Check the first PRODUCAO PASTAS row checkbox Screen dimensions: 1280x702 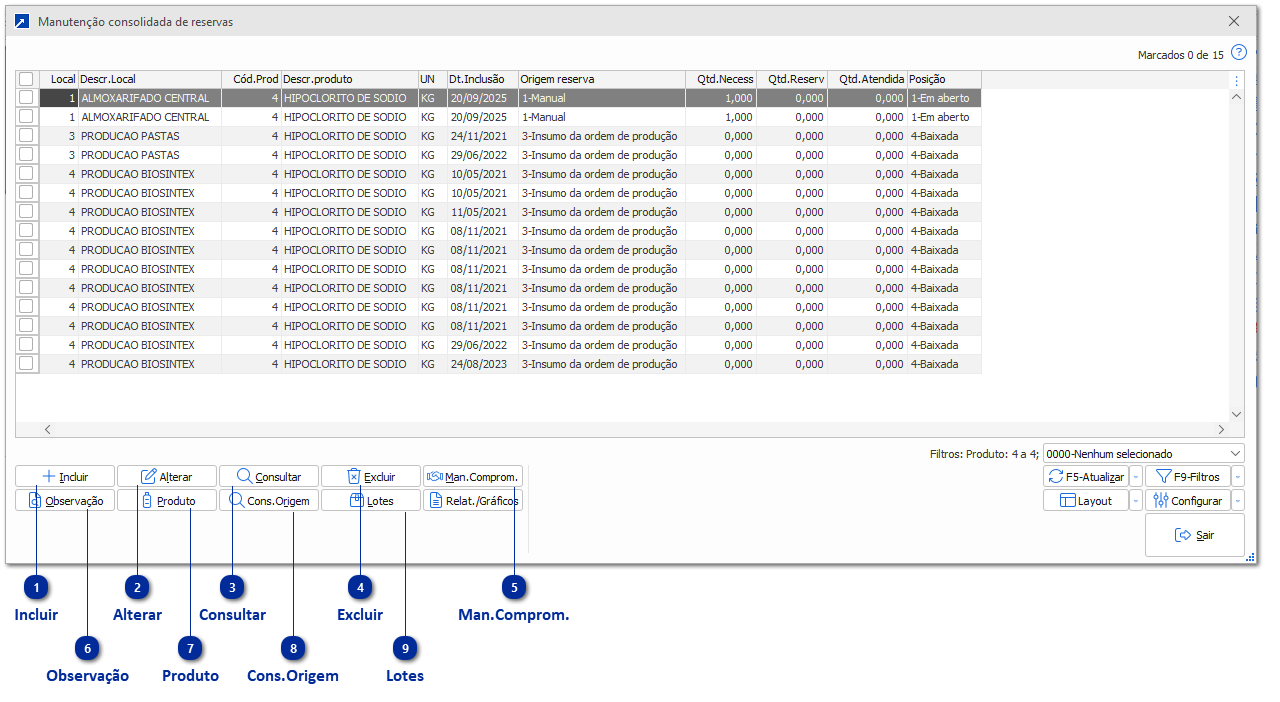[x=26, y=136]
